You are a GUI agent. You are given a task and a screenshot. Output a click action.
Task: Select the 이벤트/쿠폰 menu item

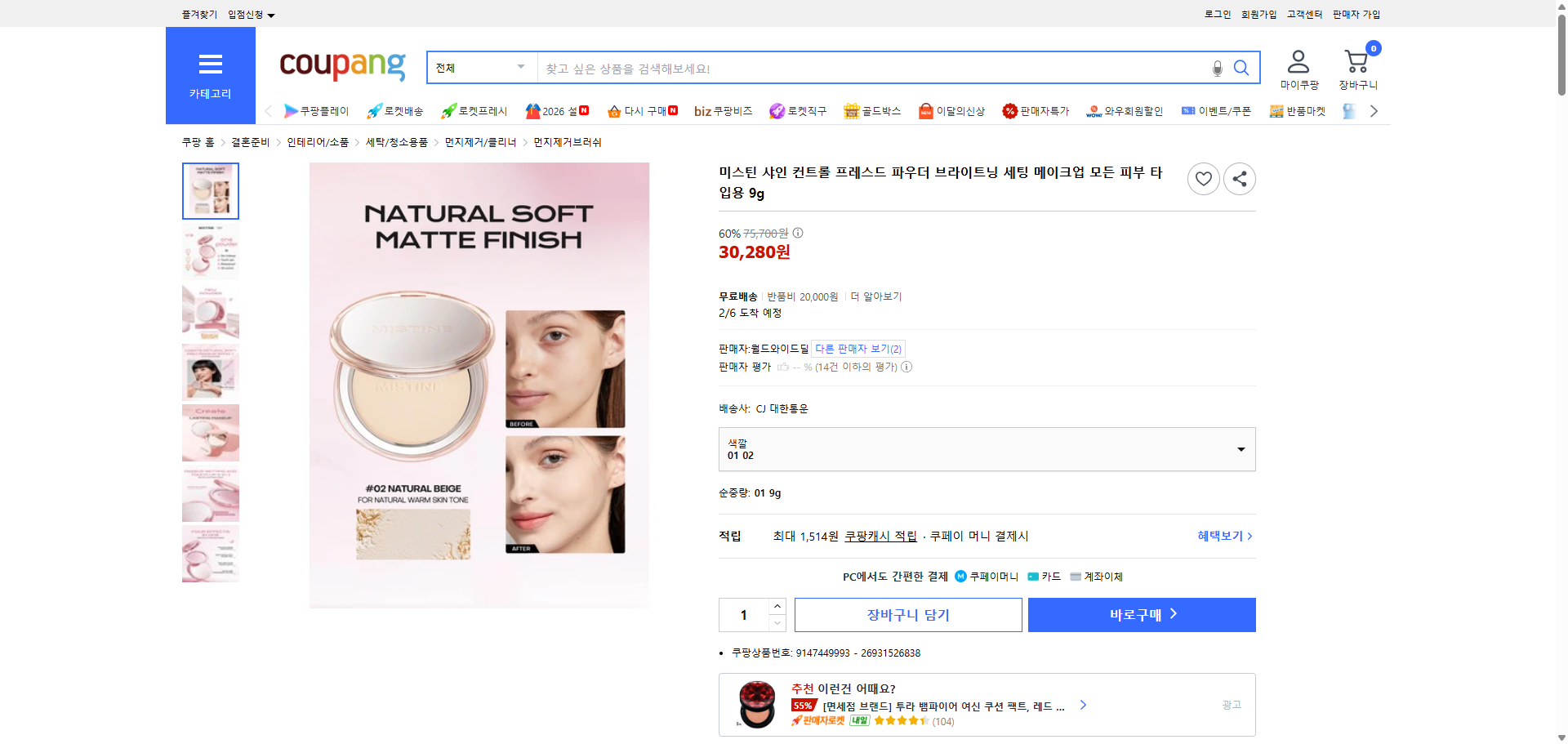[1215, 110]
